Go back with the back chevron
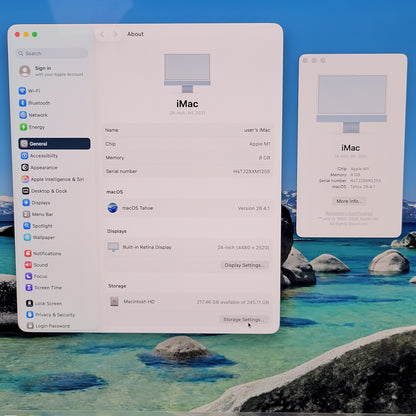416x416 pixels. (102, 34)
